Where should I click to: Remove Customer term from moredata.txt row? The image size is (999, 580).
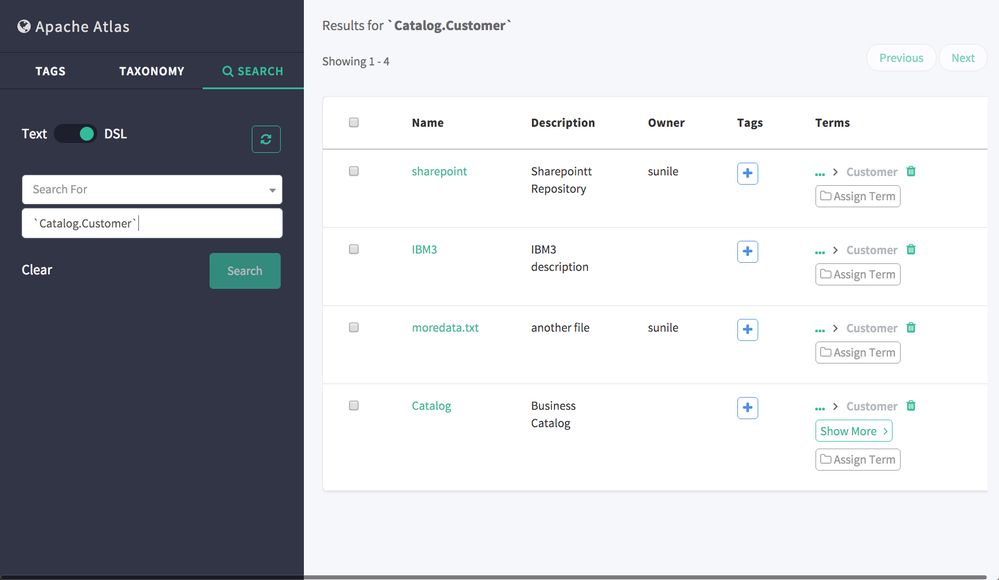click(x=911, y=327)
